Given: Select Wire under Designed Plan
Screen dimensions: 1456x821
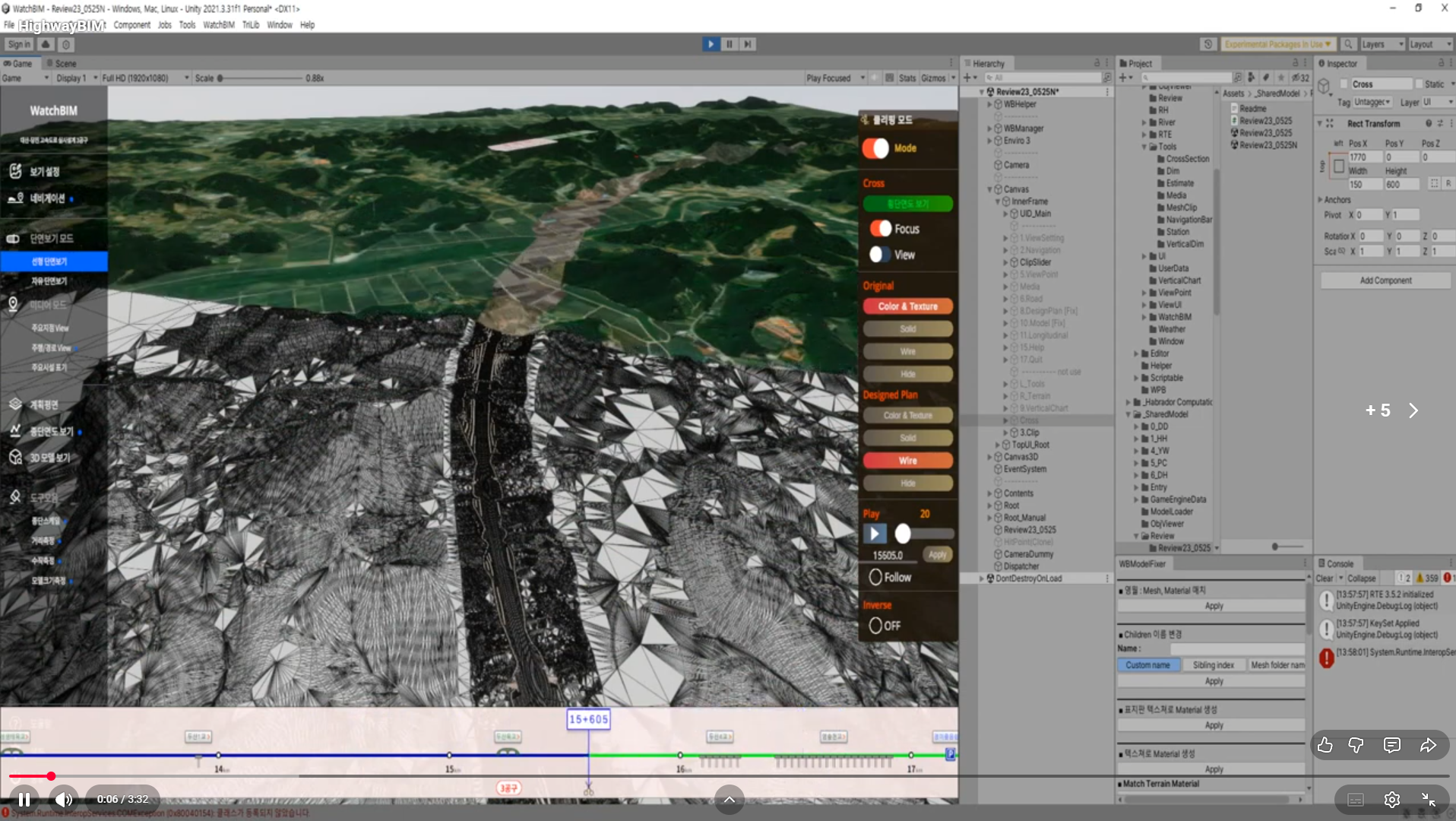Looking at the screenshot, I should pos(907,461).
